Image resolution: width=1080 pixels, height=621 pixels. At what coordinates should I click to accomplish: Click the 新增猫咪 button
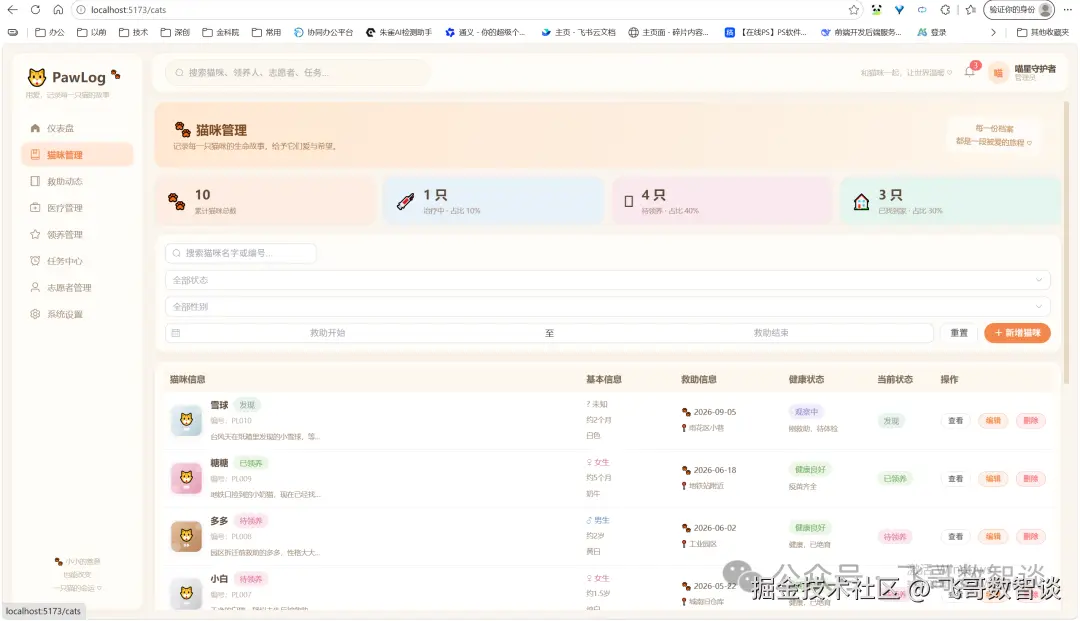click(1017, 333)
